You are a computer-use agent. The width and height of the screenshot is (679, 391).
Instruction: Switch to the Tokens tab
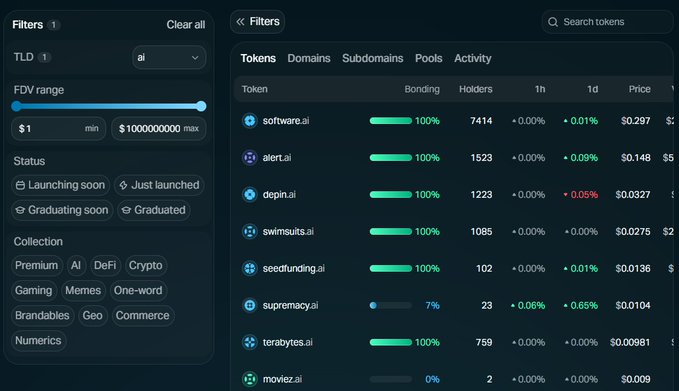[x=258, y=58]
